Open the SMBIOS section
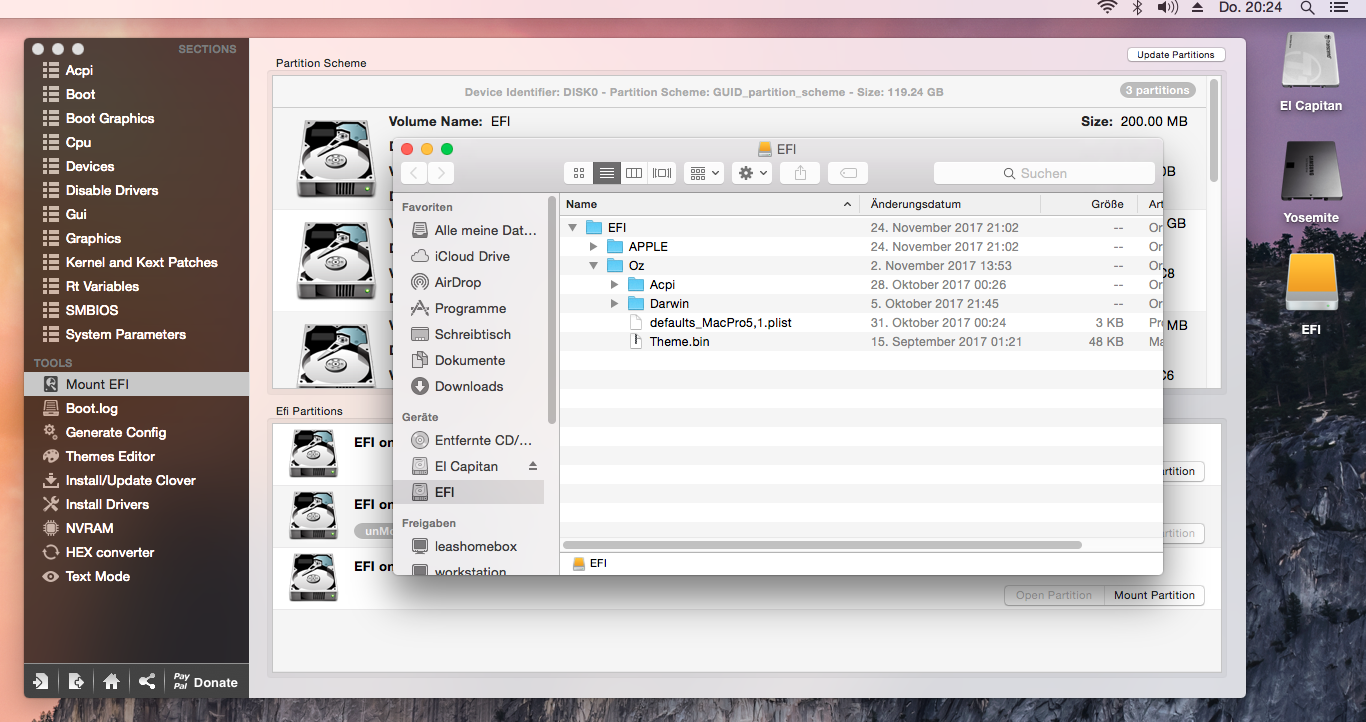This screenshot has height=722, width=1366. (92, 310)
